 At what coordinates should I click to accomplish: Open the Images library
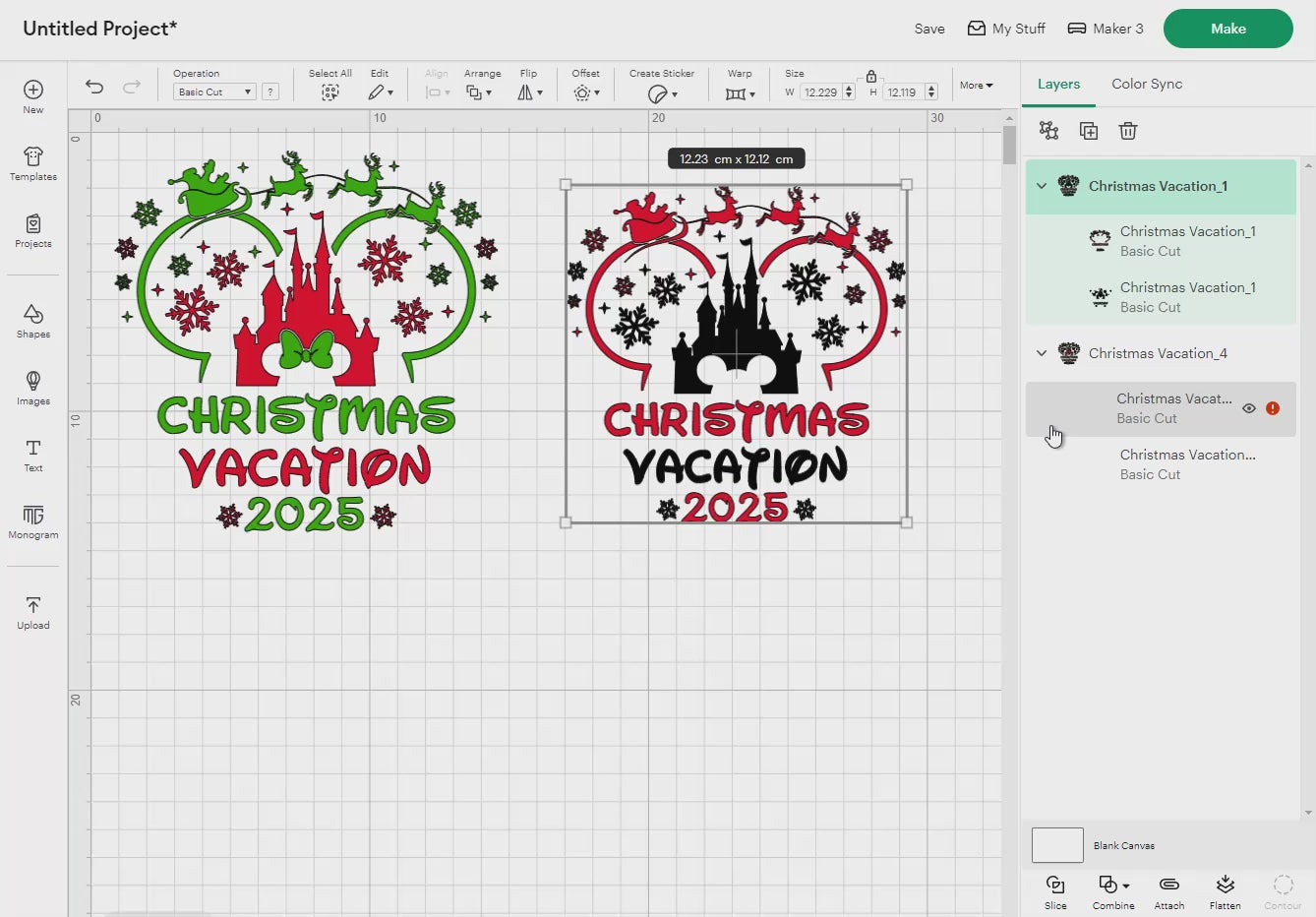click(33, 388)
